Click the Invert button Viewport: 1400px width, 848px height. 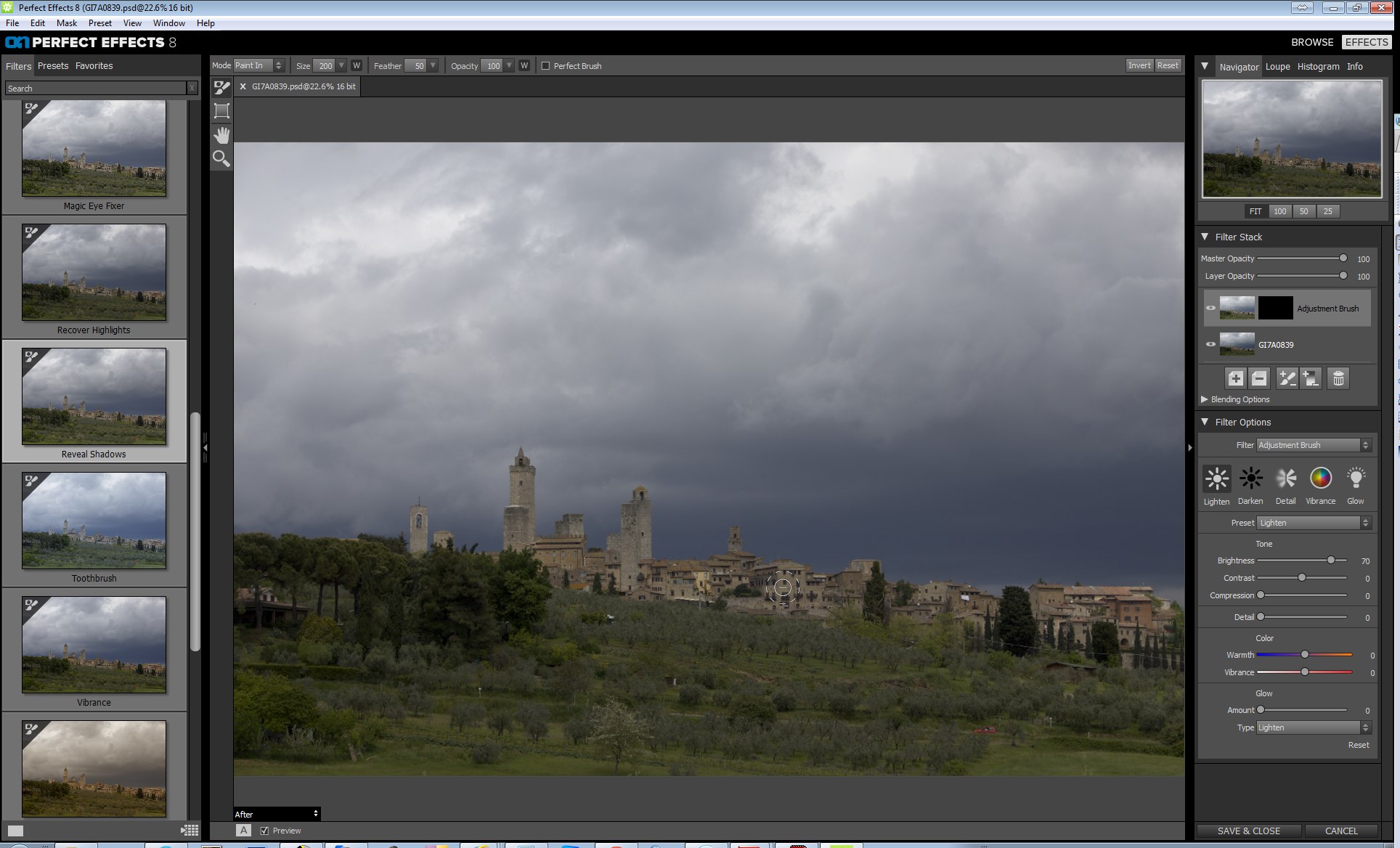[x=1139, y=65]
